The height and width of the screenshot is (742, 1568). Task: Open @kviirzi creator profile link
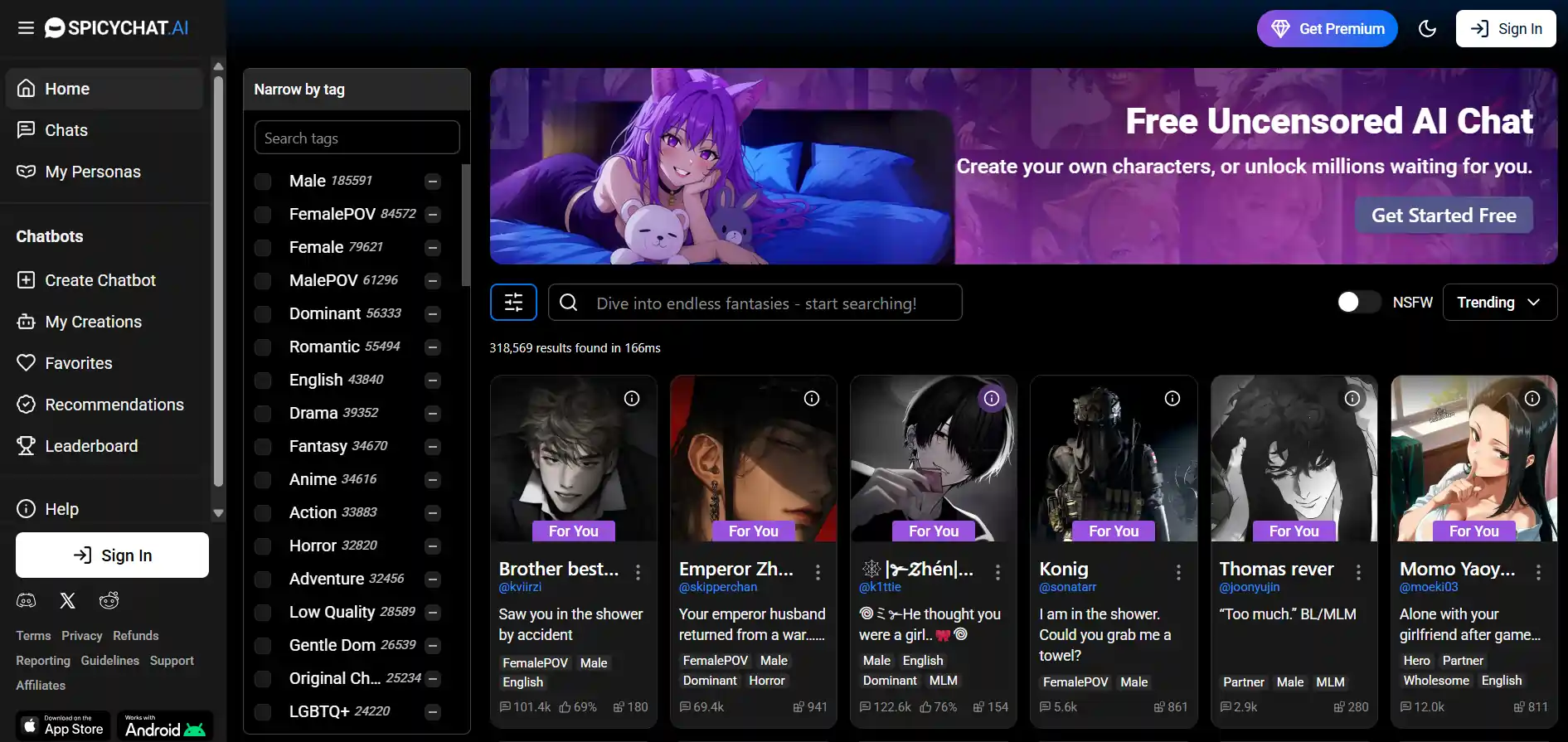pos(520,587)
